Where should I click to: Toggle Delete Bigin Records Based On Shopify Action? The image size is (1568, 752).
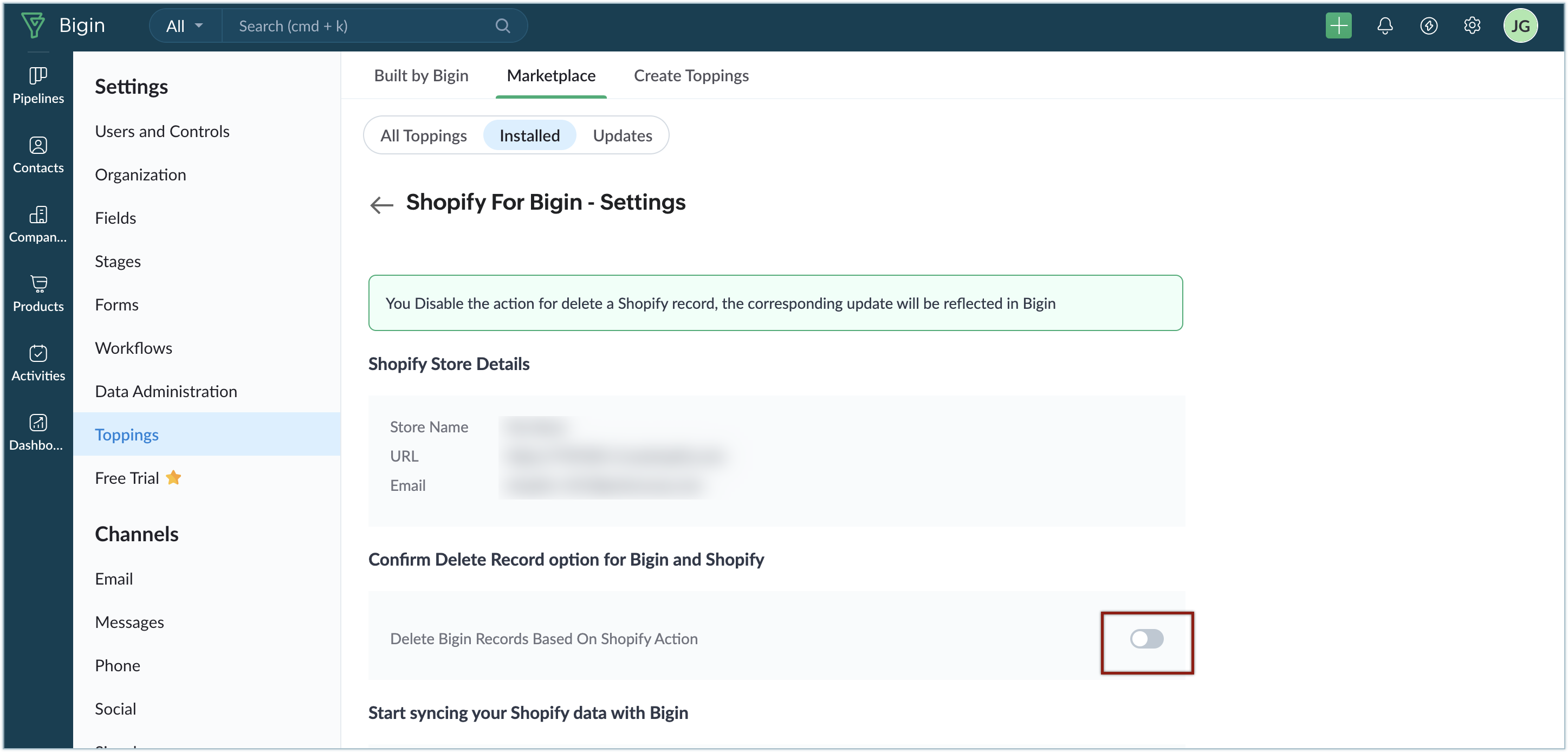tap(1147, 639)
